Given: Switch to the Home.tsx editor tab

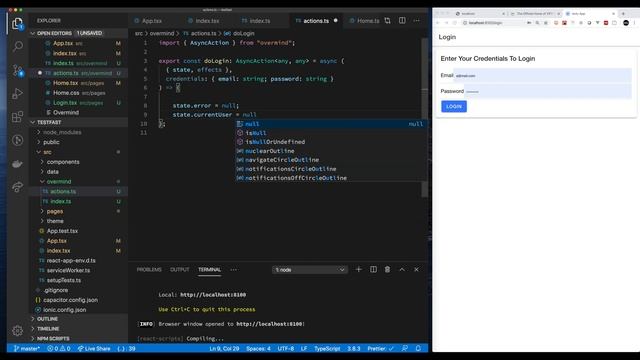Looking at the screenshot, I should (365, 21).
